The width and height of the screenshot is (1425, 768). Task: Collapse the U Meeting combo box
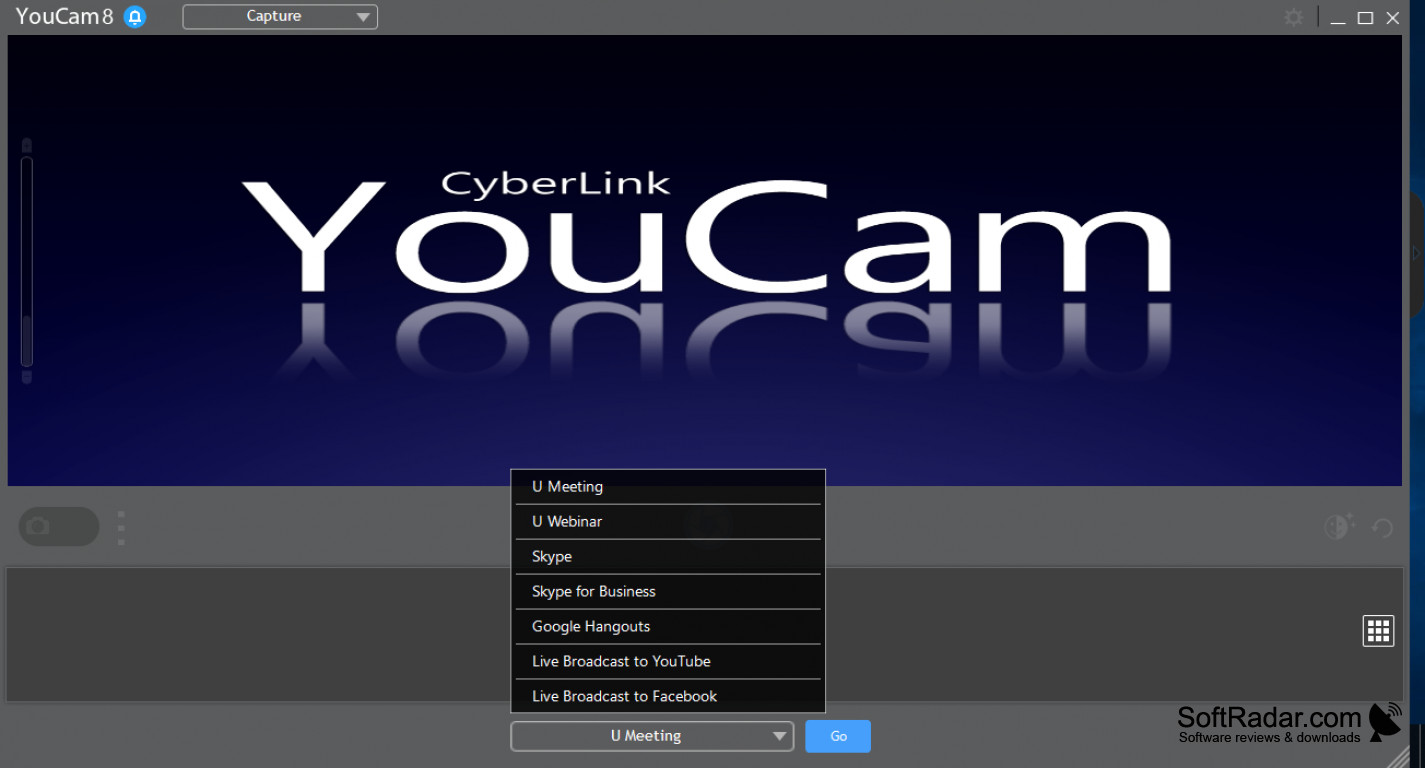pos(652,736)
